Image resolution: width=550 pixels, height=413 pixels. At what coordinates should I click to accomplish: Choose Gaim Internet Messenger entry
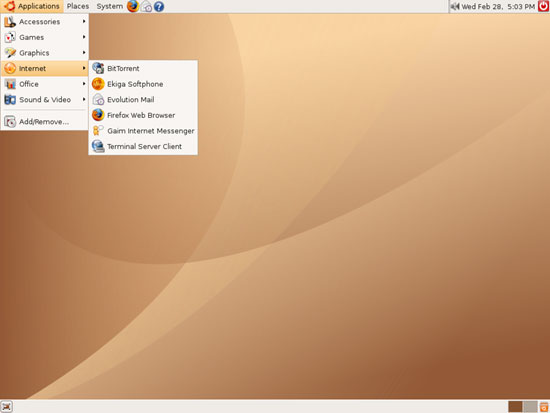[x=143, y=131]
